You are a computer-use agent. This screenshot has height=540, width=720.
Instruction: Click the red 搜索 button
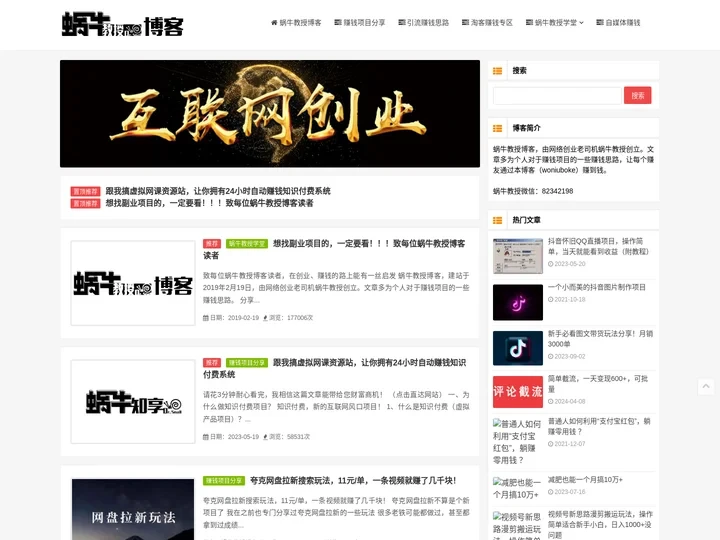click(637, 96)
